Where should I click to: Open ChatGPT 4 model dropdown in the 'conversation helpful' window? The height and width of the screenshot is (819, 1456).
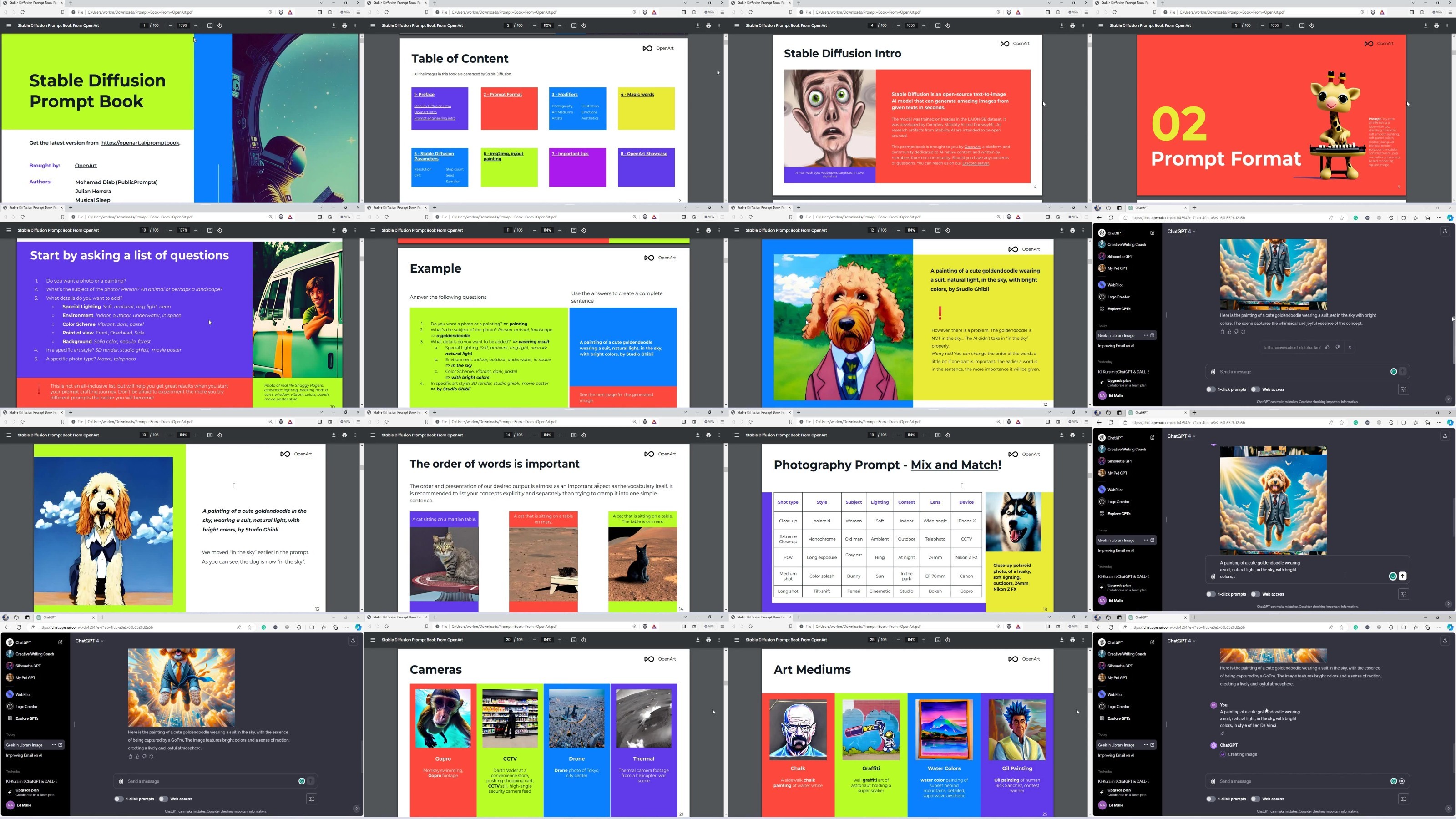(1181, 231)
